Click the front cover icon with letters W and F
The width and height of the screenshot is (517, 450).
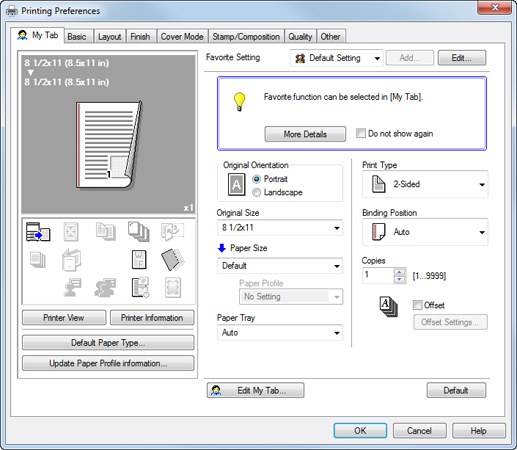point(139,260)
